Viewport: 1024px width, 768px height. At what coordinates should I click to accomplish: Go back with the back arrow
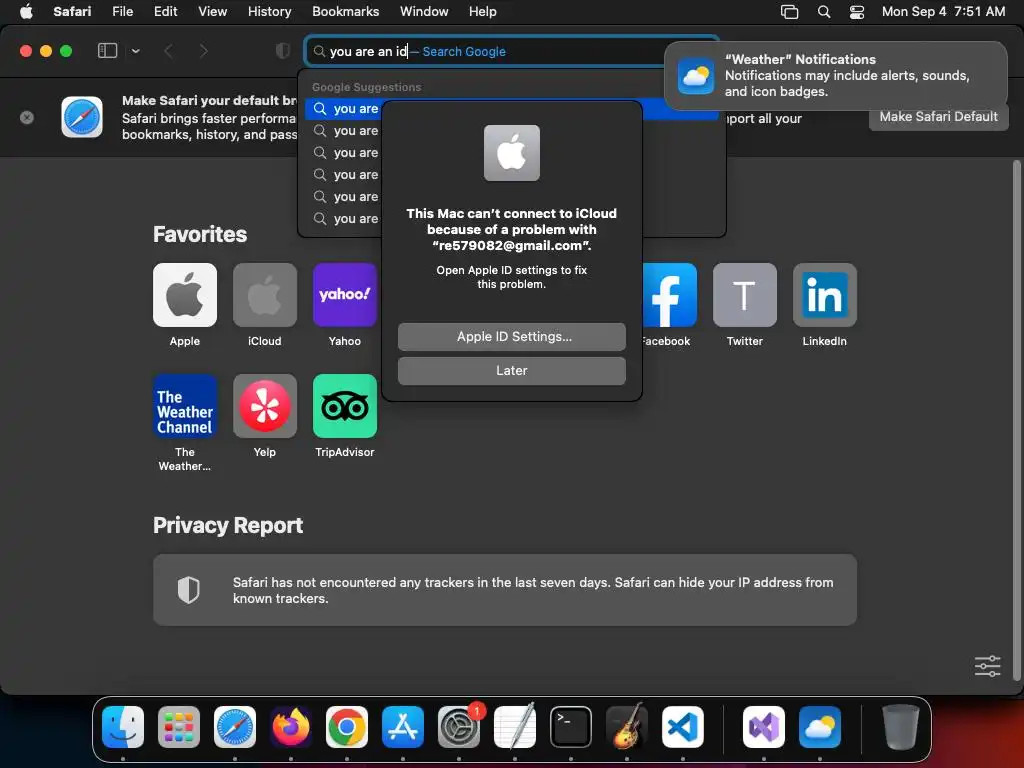tap(168, 51)
